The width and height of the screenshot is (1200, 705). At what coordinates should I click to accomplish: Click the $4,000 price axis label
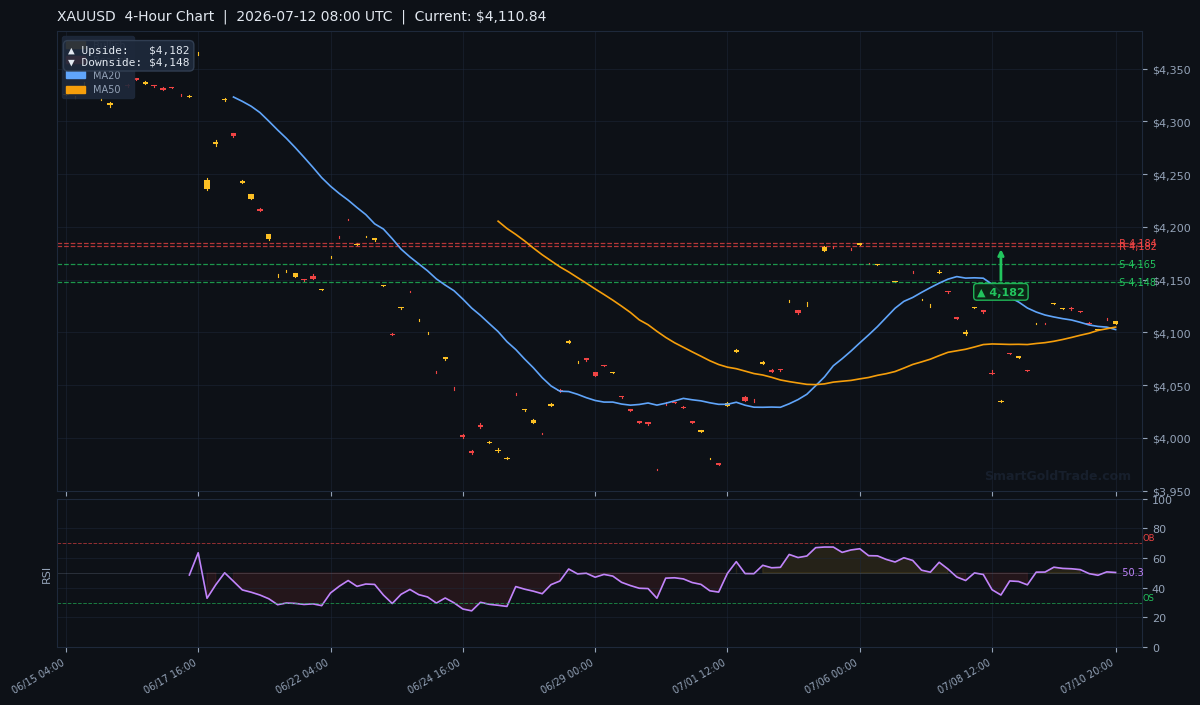pos(1171,439)
